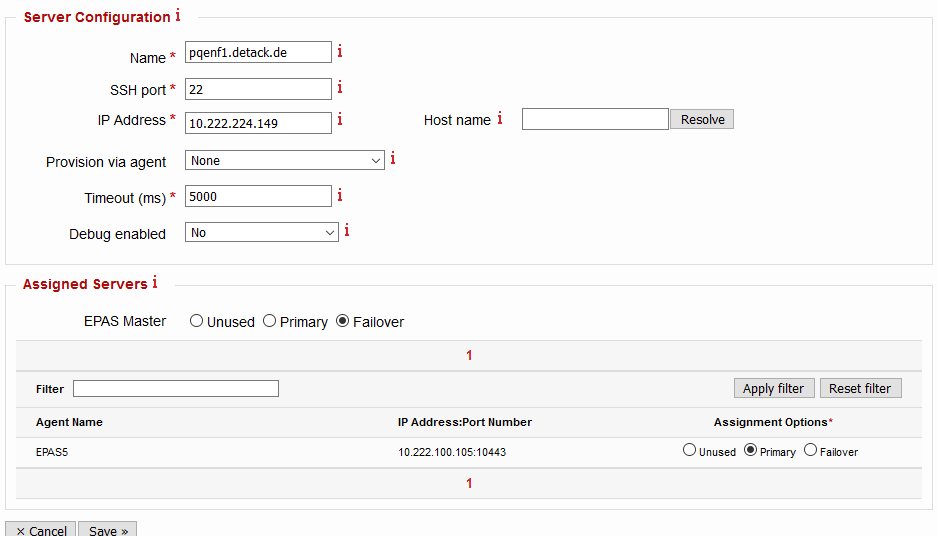Screen dimensions: 937x536
Task: Click the Reset filter button
Action: point(860,388)
